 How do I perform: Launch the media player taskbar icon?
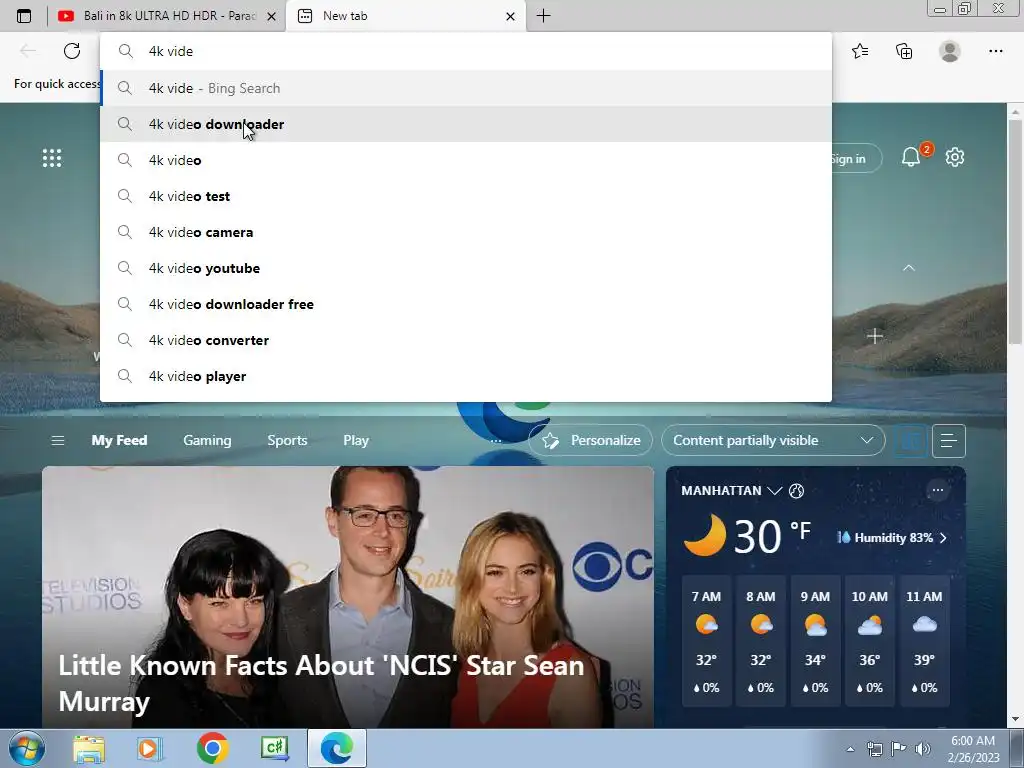click(149, 748)
